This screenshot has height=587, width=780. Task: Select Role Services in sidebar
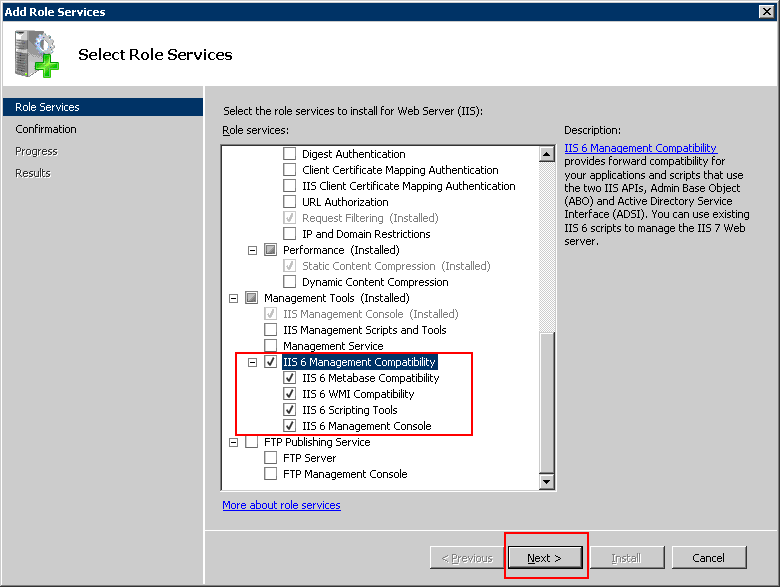pyautogui.click(x=47, y=107)
